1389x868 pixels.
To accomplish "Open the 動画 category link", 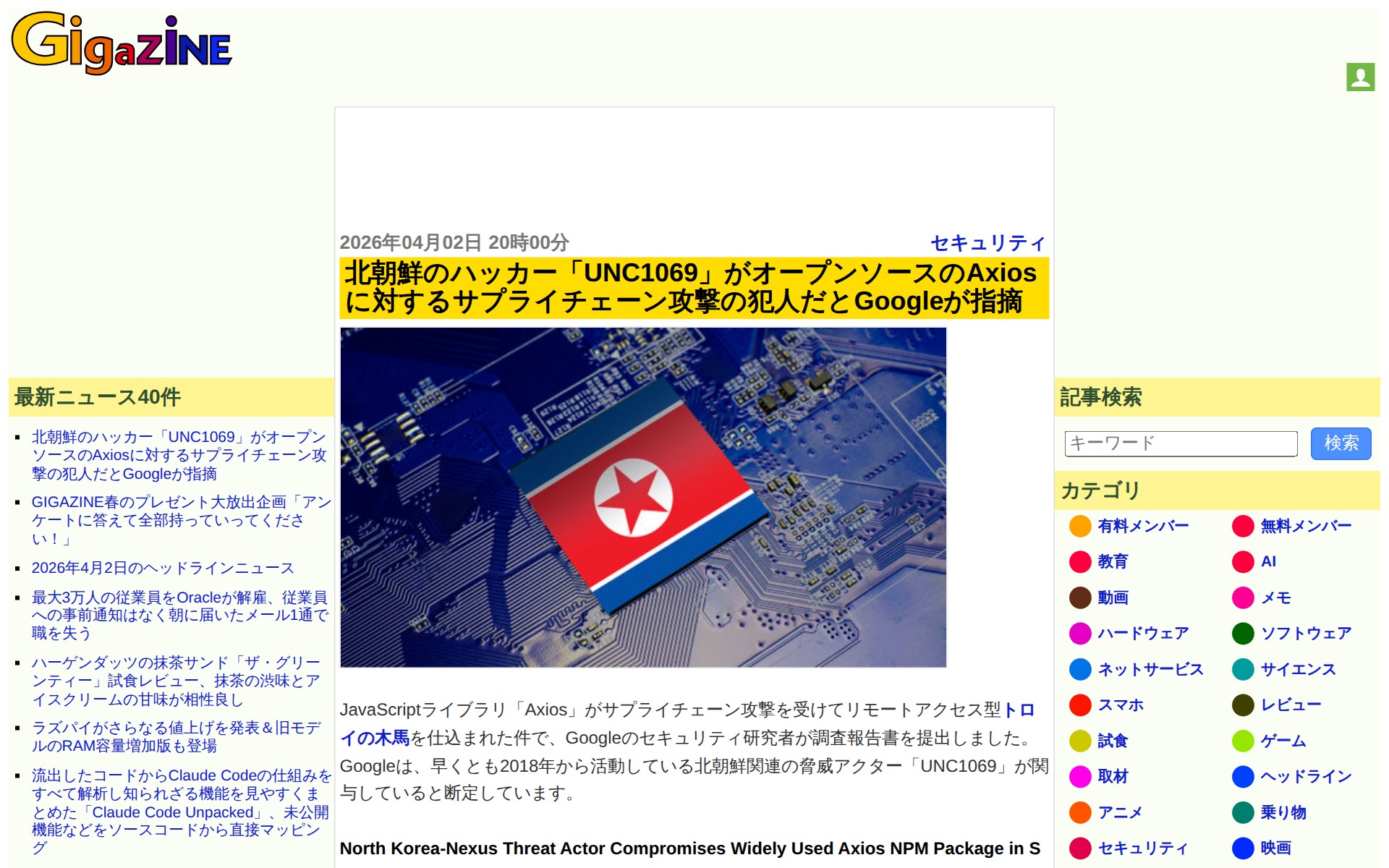I will pos(1113,597).
